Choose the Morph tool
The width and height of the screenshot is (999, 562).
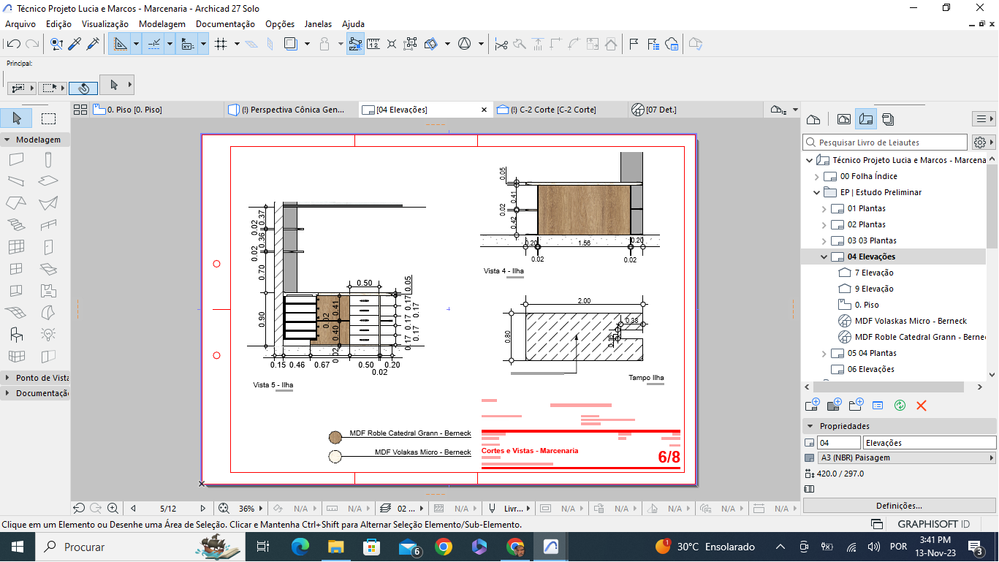coord(48,313)
